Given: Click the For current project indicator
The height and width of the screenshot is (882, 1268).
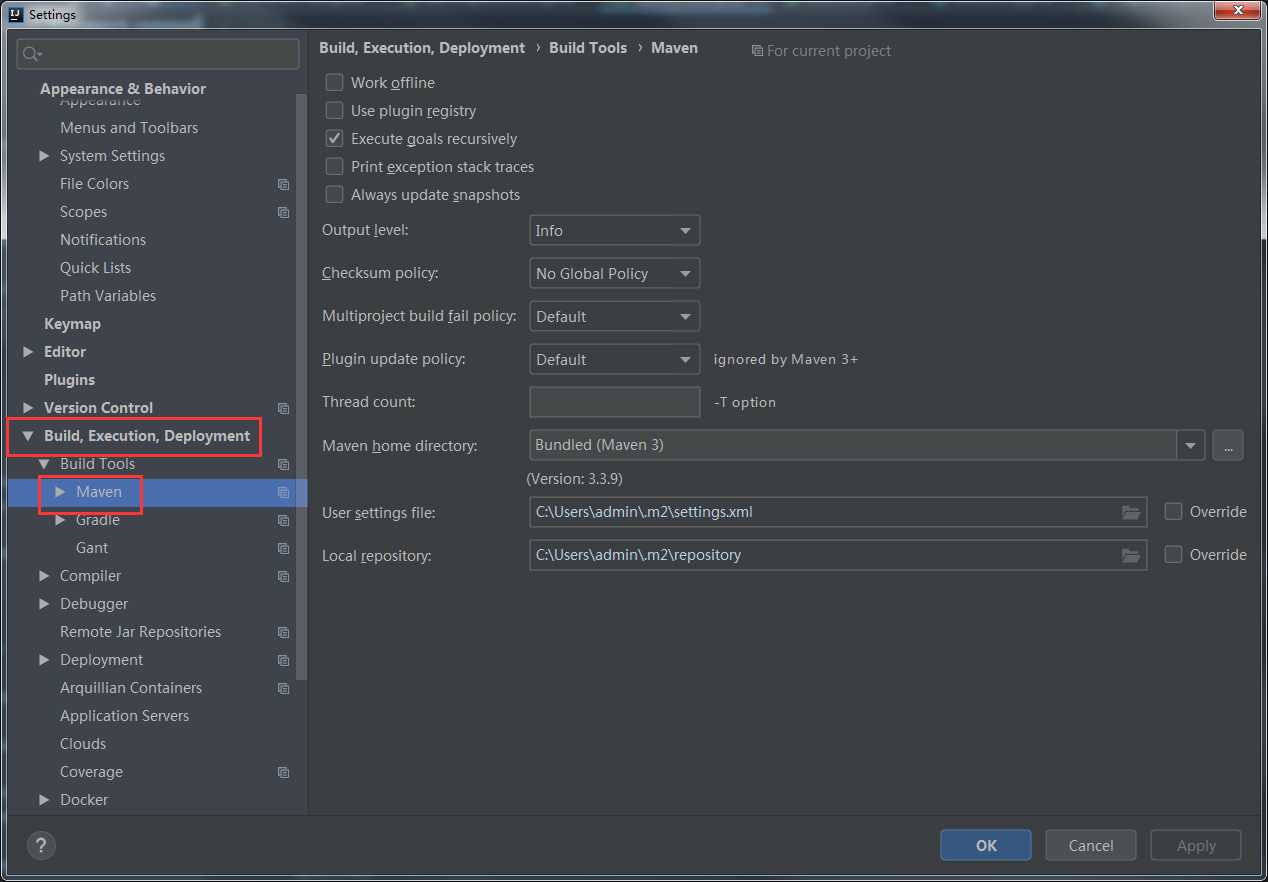Looking at the screenshot, I should pyautogui.click(x=821, y=50).
